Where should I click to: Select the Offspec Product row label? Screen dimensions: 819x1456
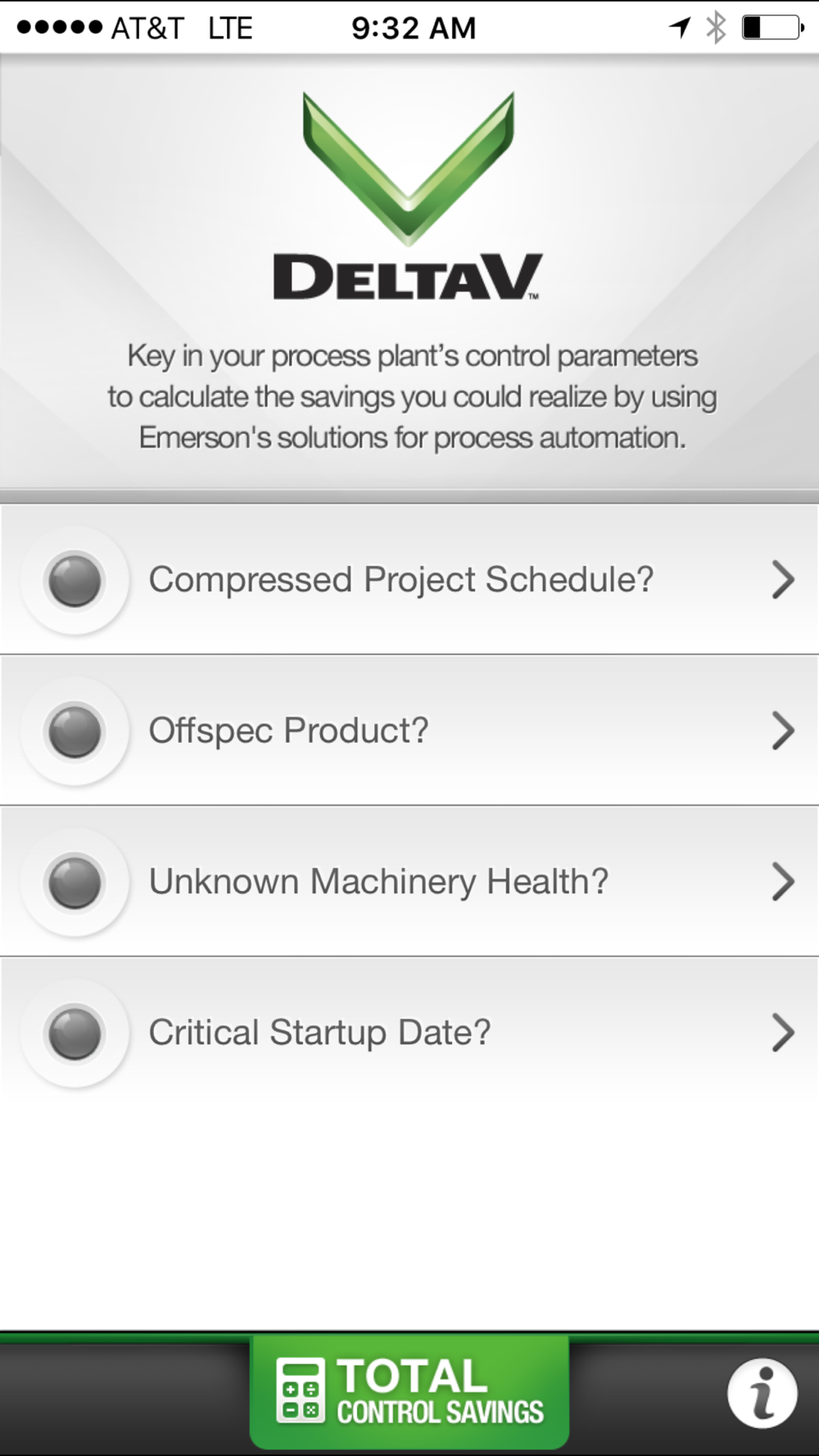pos(288,731)
